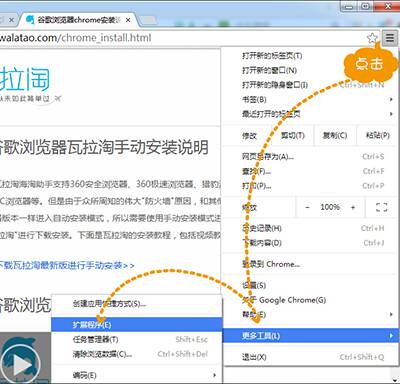The image size is (400, 384).
Task: Toggle fullscreen mode icon in zoom row
Action: tap(382, 207)
